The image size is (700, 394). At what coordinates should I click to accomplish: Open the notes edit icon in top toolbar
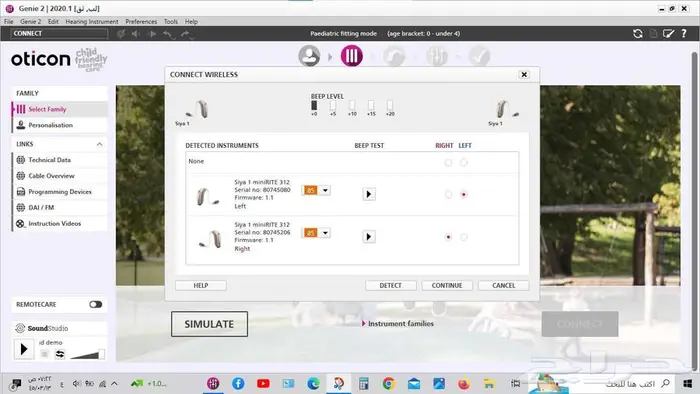668,33
